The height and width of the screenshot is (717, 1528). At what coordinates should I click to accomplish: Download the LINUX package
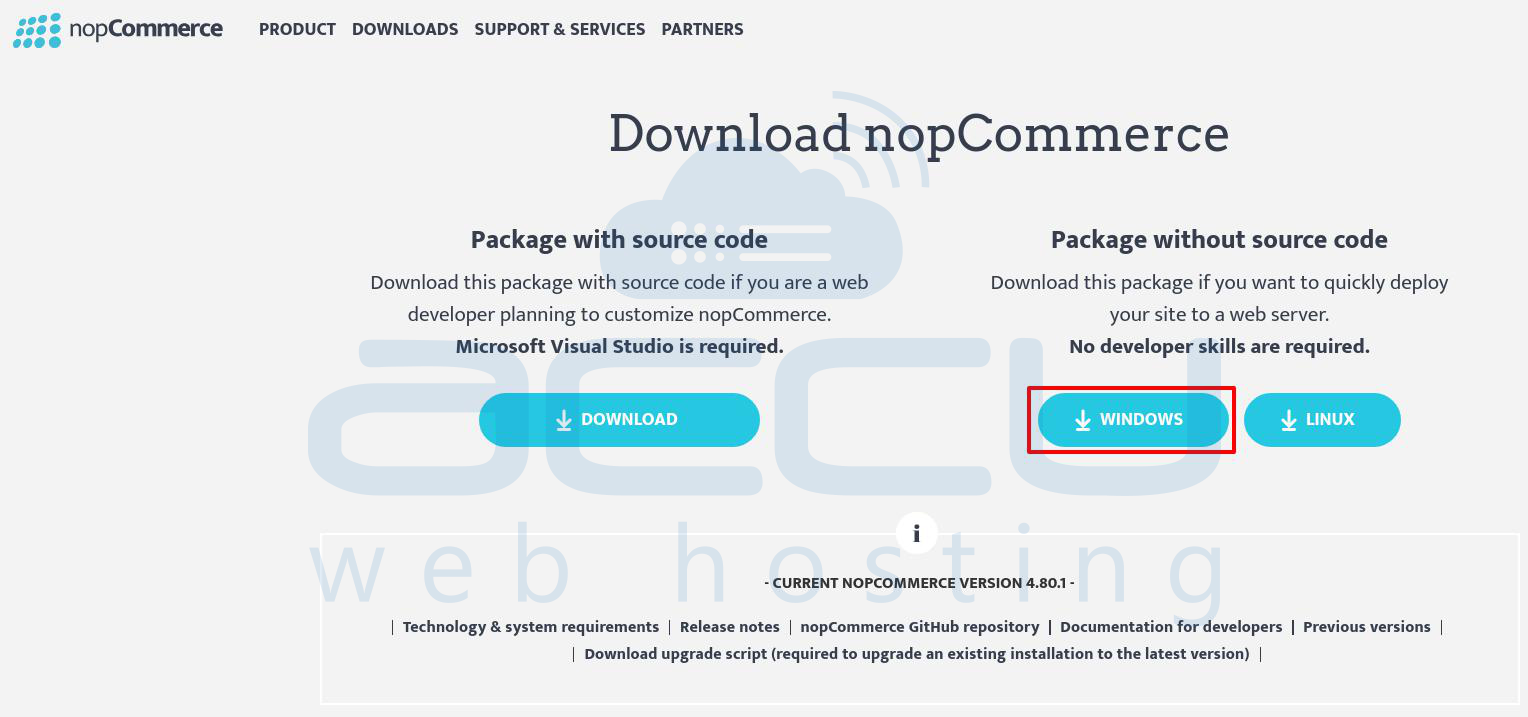[1322, 420]
